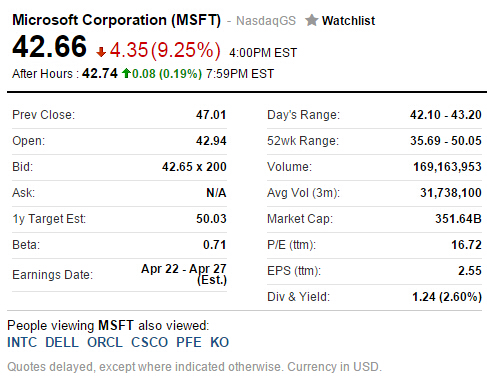Click the After Hours price 42.74

click(100, 73)
